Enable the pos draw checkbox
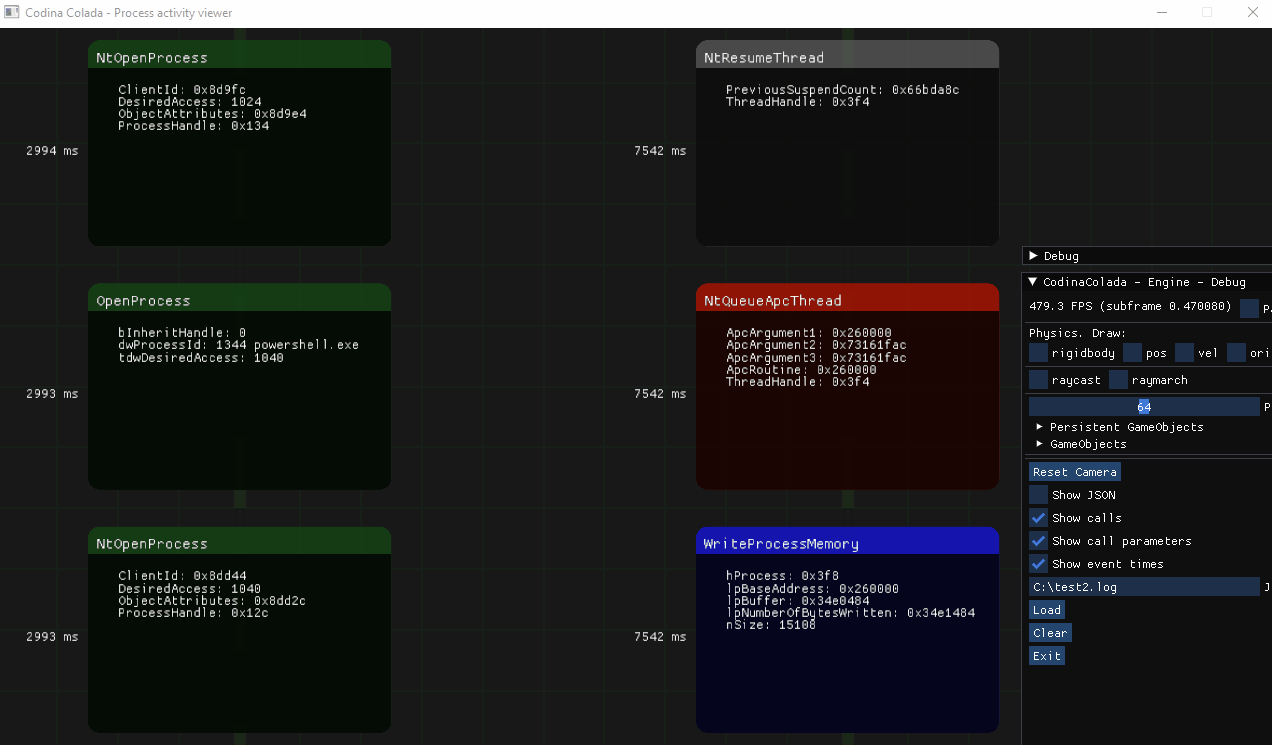 tap(1132, 353)
